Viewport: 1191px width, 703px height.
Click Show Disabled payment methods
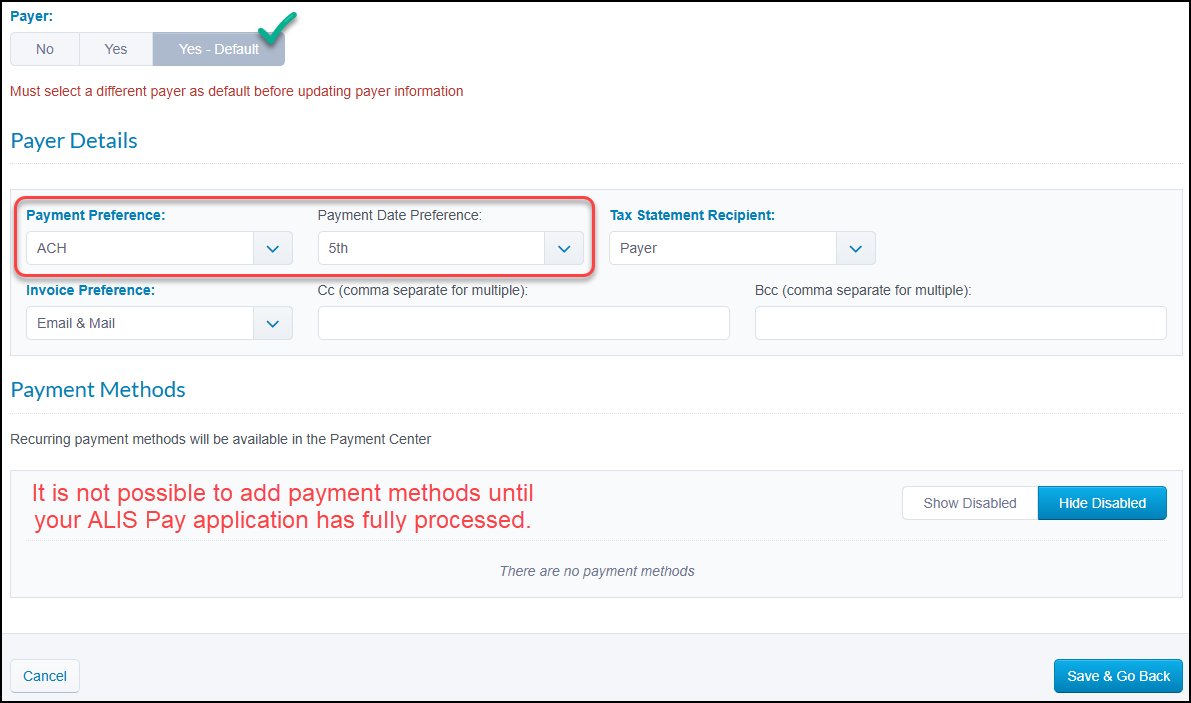pos(970,503)
